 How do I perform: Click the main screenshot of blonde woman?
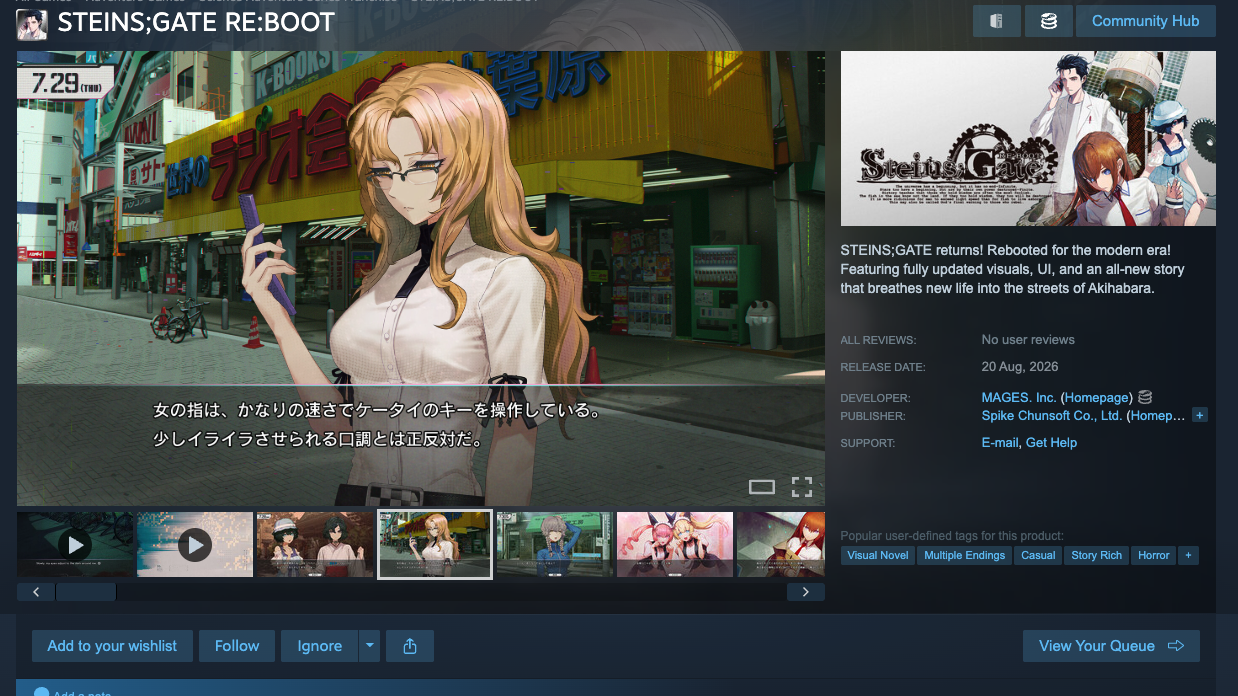(x=421, y=278)
